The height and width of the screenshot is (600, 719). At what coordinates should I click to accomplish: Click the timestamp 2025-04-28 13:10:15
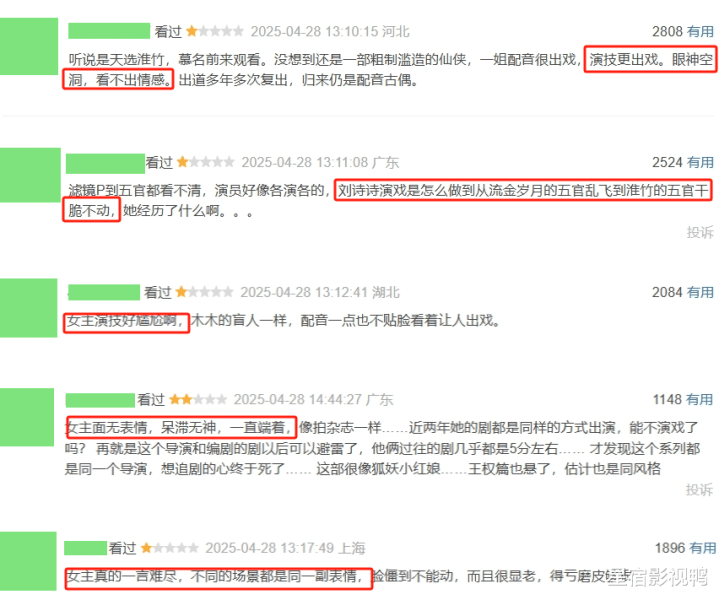314,32
